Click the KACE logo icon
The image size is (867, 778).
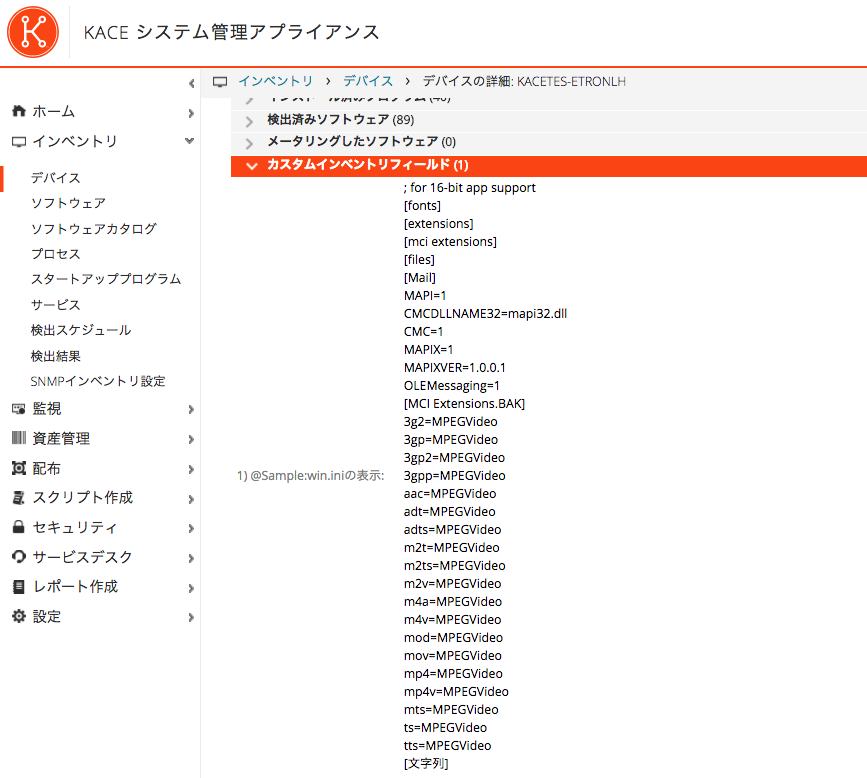point(33,32)
